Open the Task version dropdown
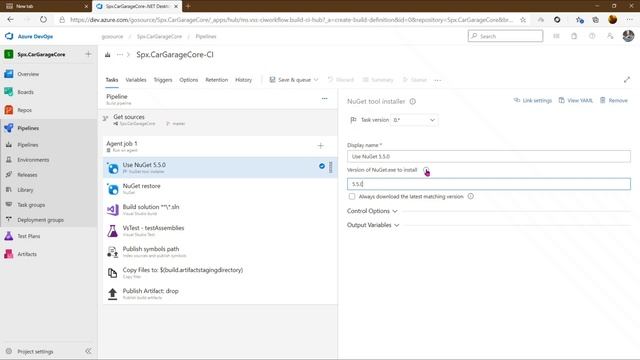Viewport: 640px width, 360px height. pyautogui.click(x=414, y=120)
